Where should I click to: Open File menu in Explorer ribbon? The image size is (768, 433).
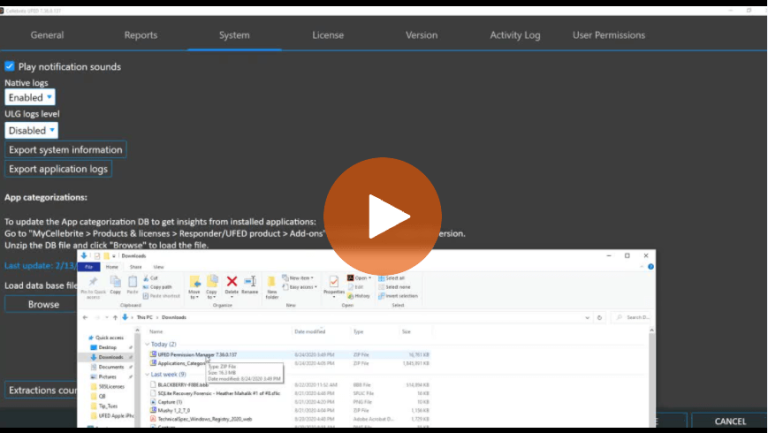tap(89, 266)
